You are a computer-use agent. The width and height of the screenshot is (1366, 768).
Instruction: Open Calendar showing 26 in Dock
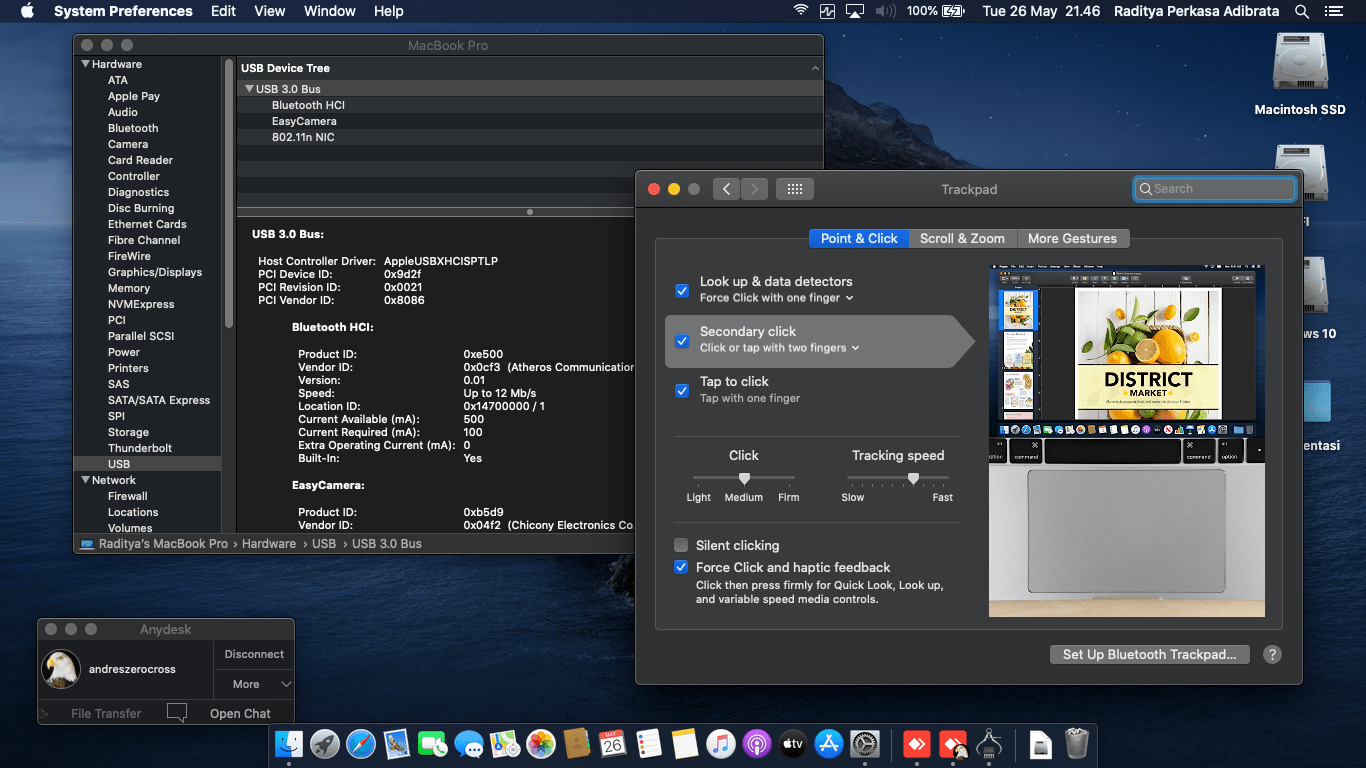[613, 744]
